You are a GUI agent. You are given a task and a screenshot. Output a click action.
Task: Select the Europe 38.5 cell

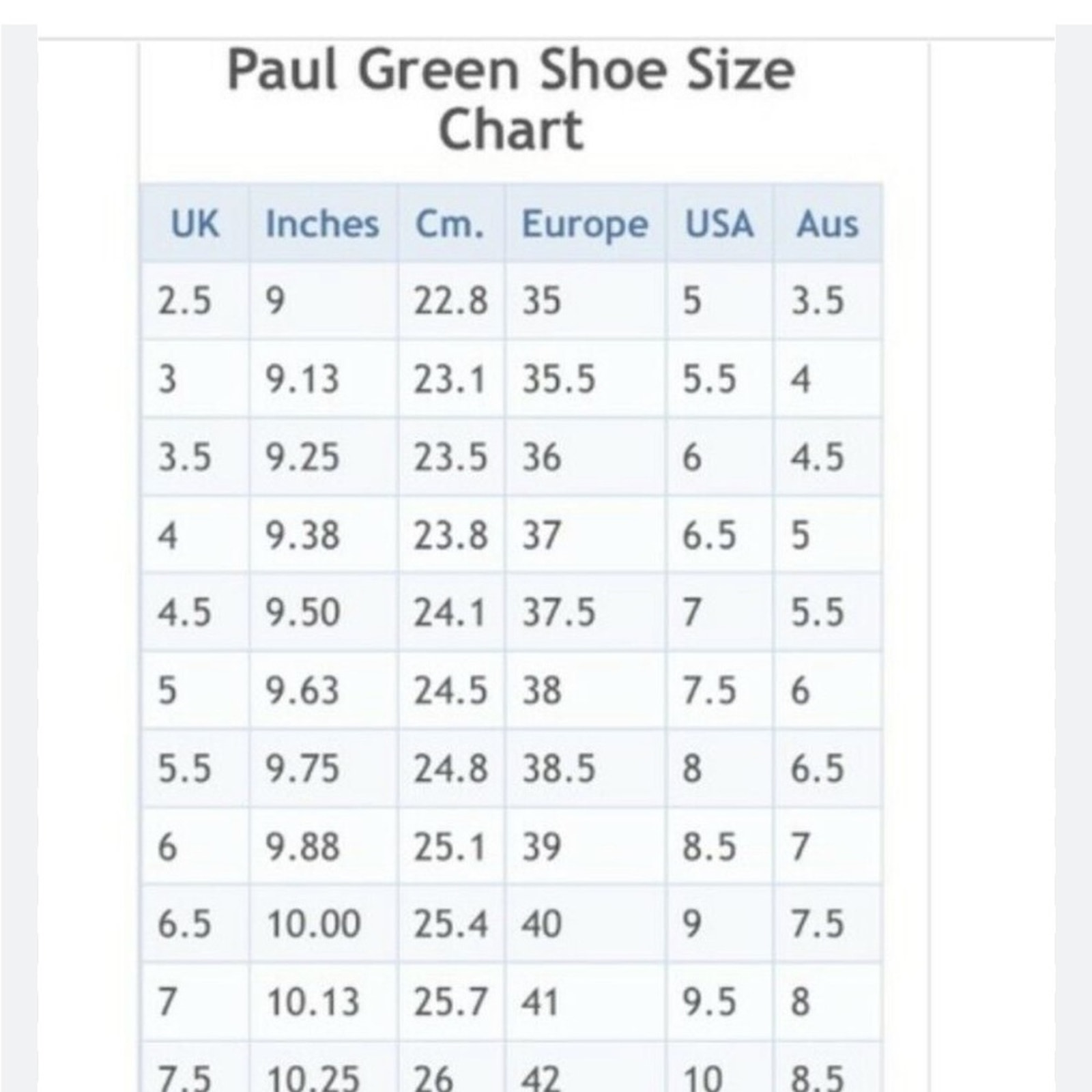[585, 768]
